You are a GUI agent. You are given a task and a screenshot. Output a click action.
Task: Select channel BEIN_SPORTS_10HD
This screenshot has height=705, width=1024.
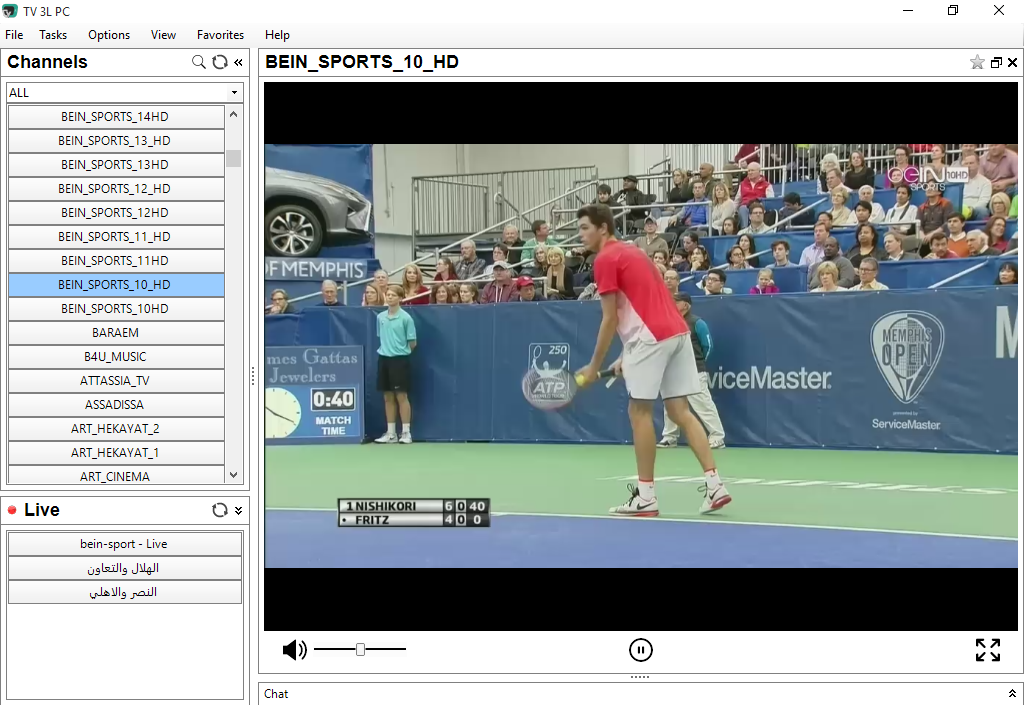[116, 309]
